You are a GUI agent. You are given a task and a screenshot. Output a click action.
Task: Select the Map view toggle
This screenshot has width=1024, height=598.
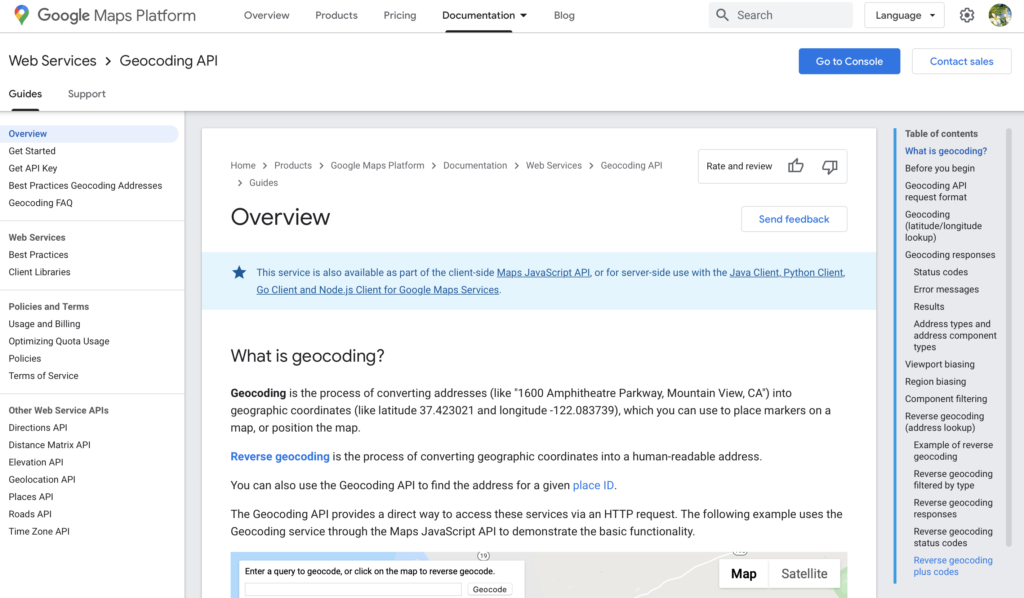(744, 573)
